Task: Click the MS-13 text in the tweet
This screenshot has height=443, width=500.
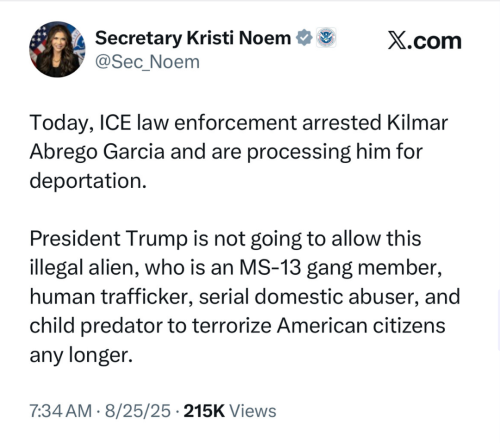Action: point(270,267)
